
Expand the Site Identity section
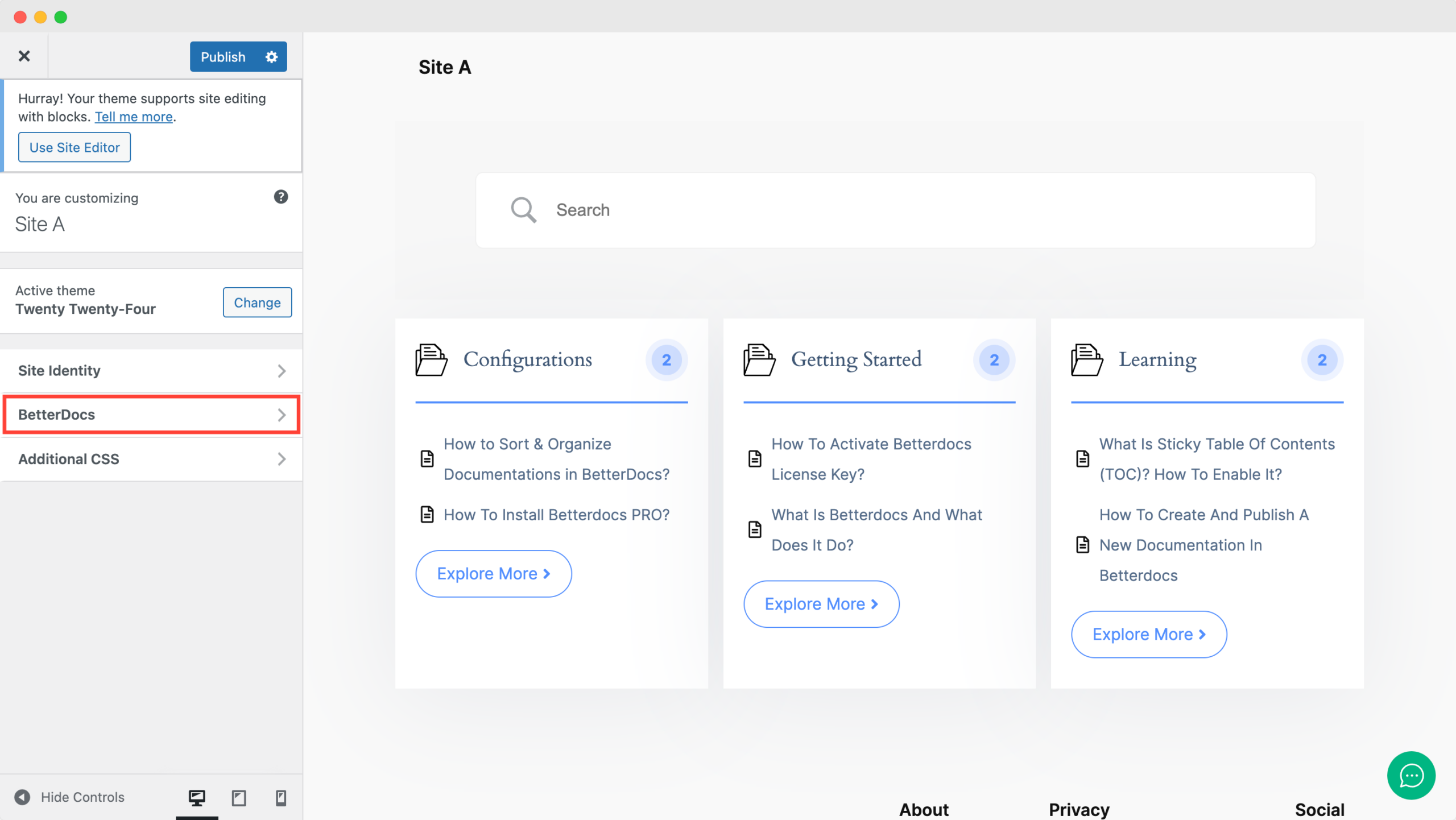tap(151, 371)
